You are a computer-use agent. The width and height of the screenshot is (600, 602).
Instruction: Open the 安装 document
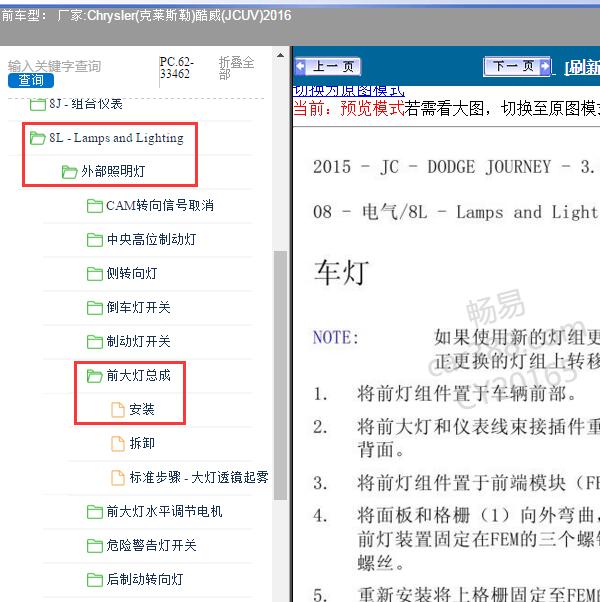pos(142,409)
